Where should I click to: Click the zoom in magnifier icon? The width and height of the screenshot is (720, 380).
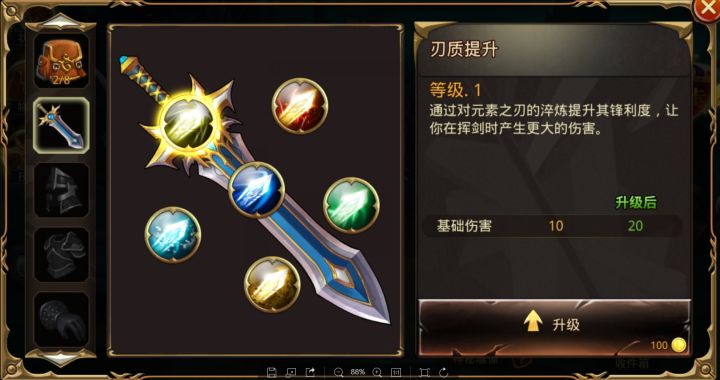[x=377, y=372]
